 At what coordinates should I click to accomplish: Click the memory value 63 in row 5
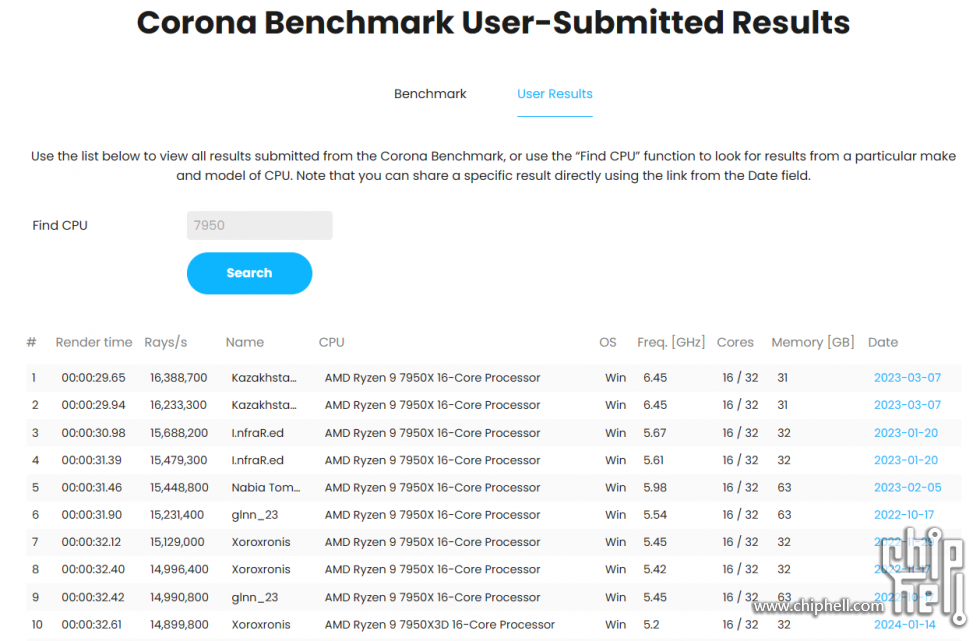coord(784,488)
